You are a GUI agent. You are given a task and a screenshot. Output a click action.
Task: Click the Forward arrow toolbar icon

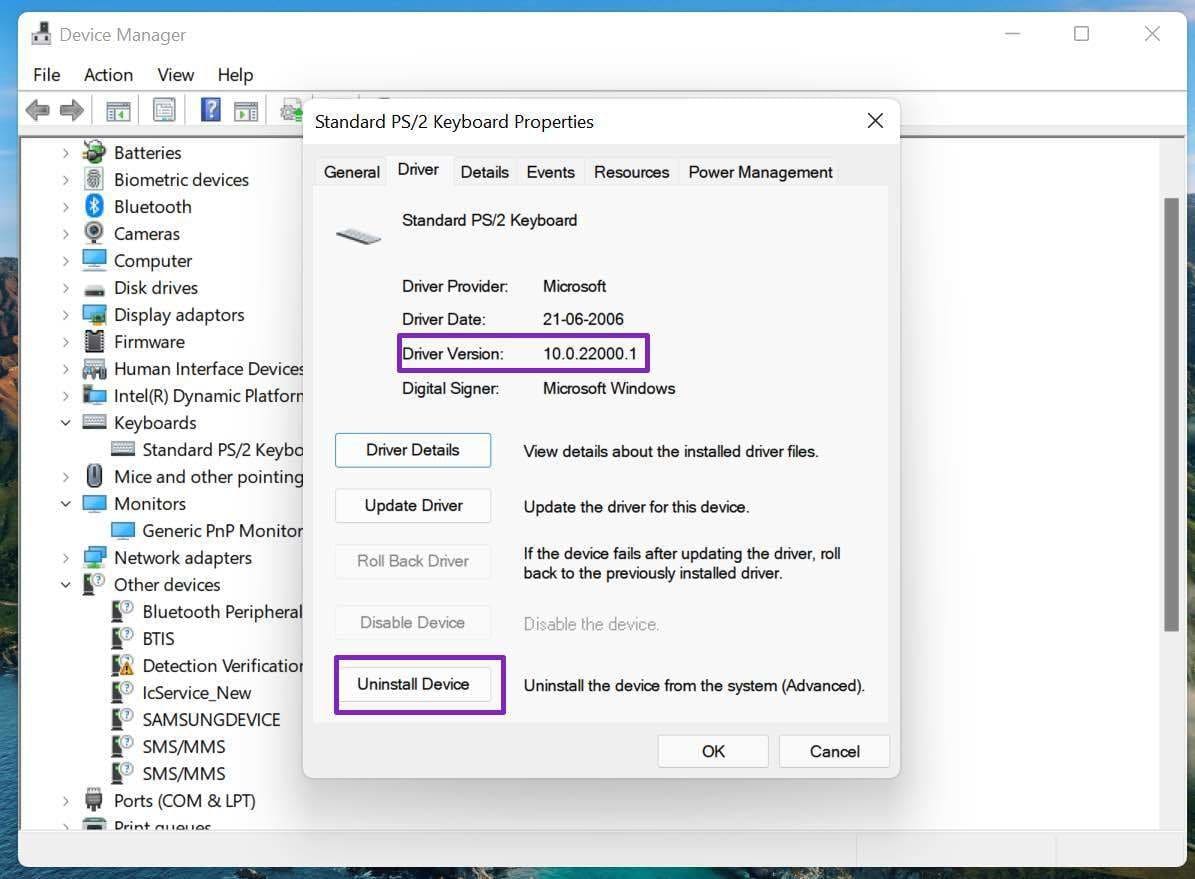(72, 111)
